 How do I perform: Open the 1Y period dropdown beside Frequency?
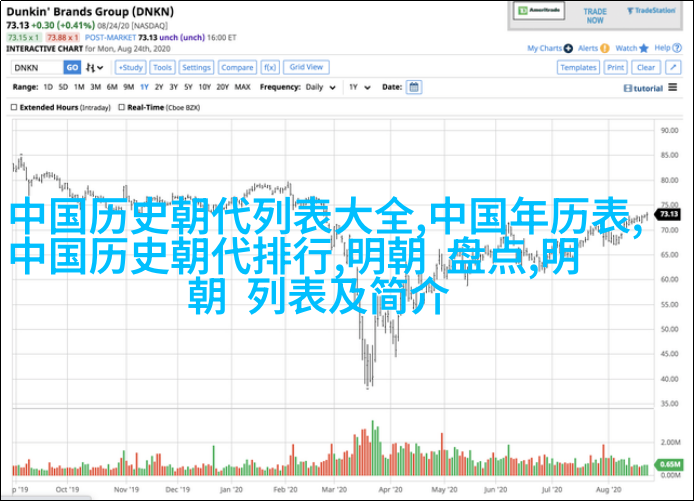tap(359, 87)
